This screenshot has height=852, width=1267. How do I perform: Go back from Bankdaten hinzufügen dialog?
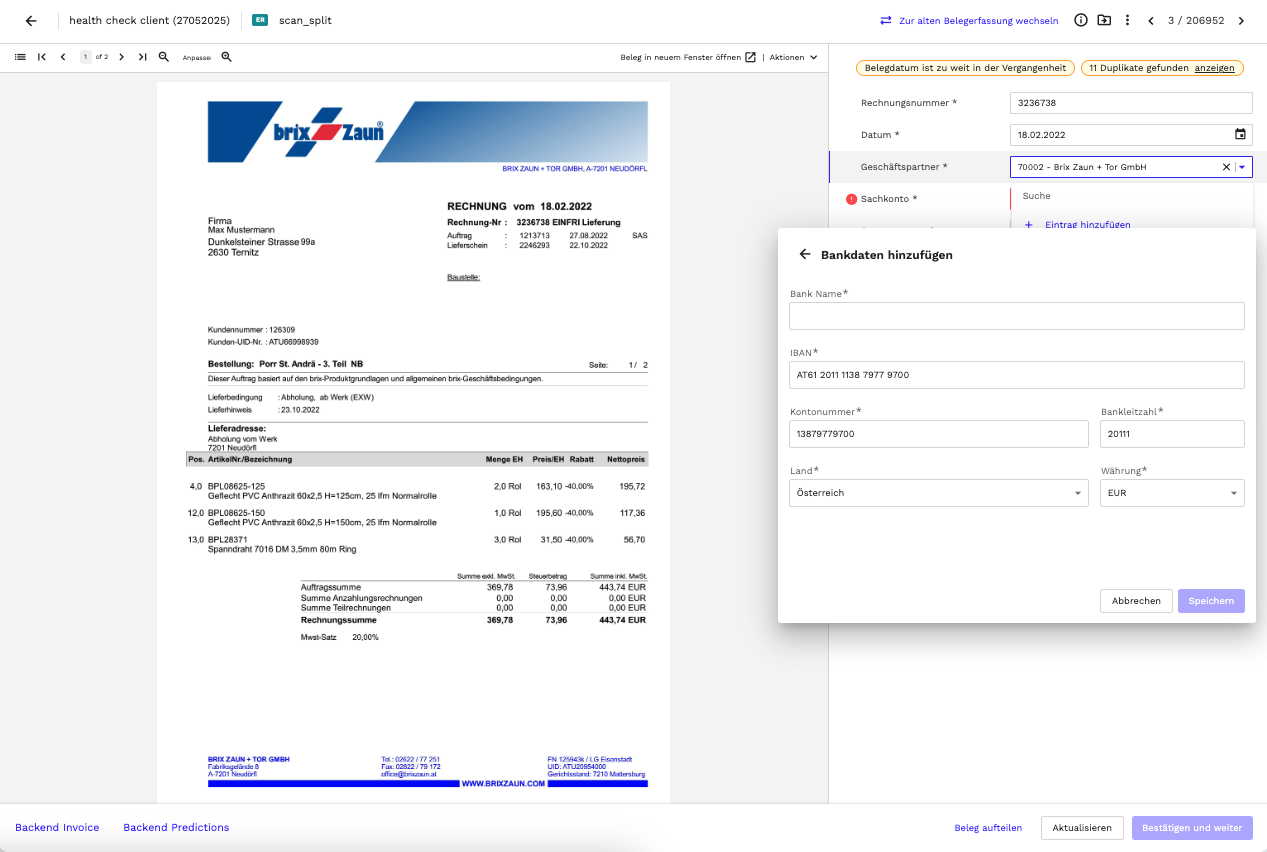(805, 254)
